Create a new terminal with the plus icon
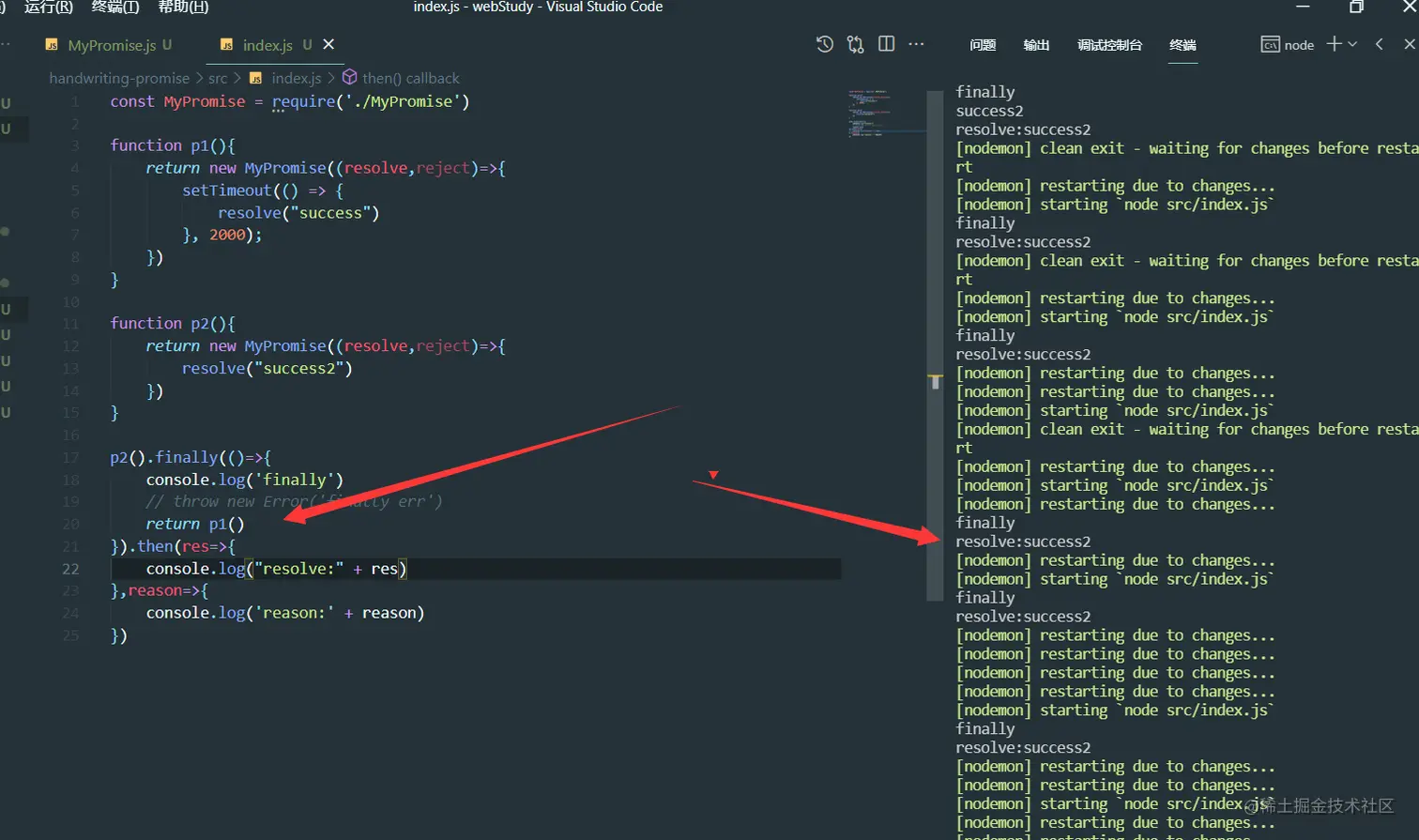The image size is (1419, 840). coord(1334,44)
